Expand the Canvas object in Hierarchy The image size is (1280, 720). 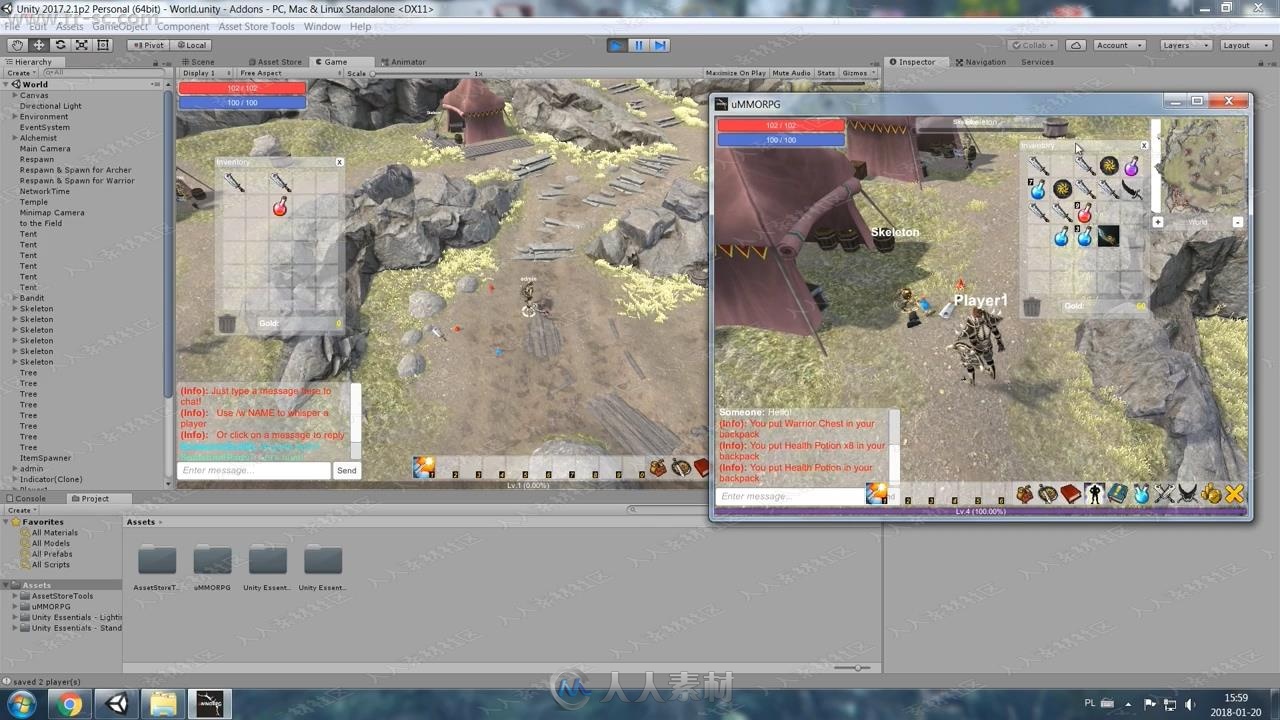(15, 95)
